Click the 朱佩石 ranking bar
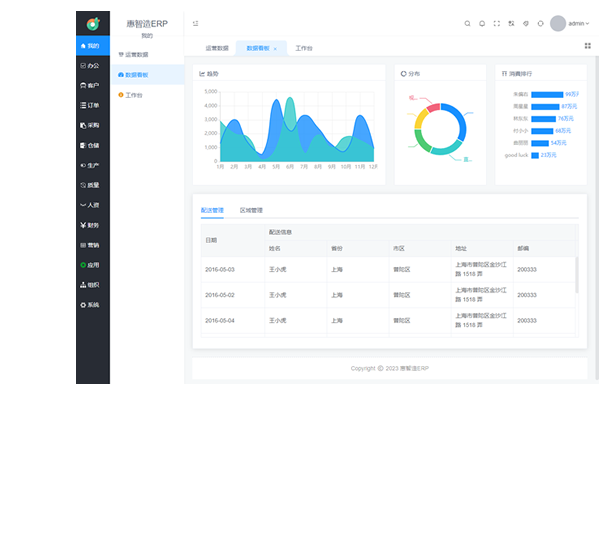This screenshot has width=614, height=534. (547, 94)
